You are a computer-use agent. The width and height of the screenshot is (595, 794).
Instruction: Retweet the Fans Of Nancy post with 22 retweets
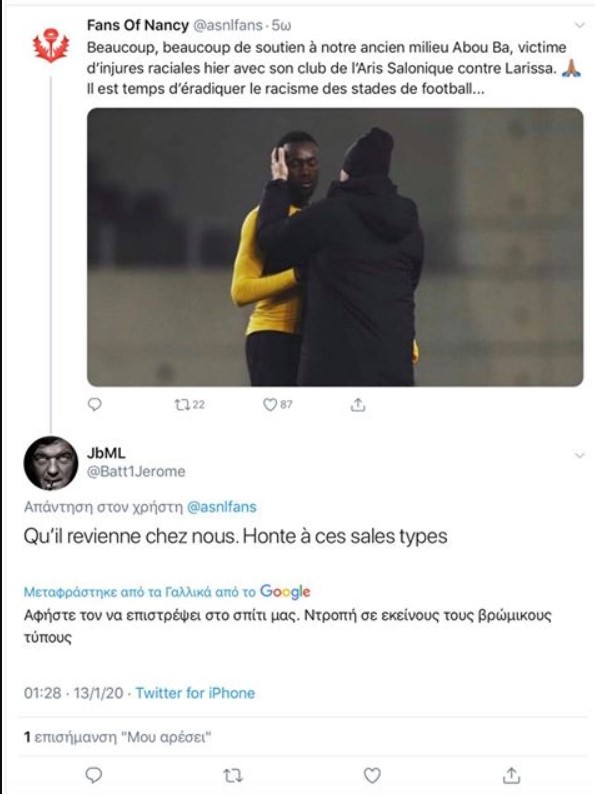click(189, 404)
